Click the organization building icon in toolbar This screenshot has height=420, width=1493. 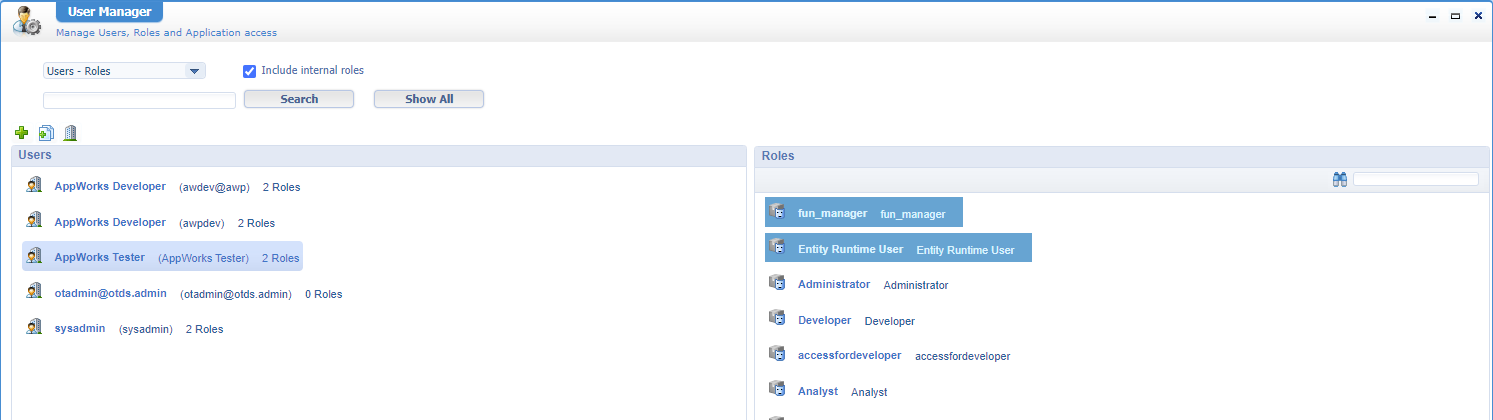point(70,133)
